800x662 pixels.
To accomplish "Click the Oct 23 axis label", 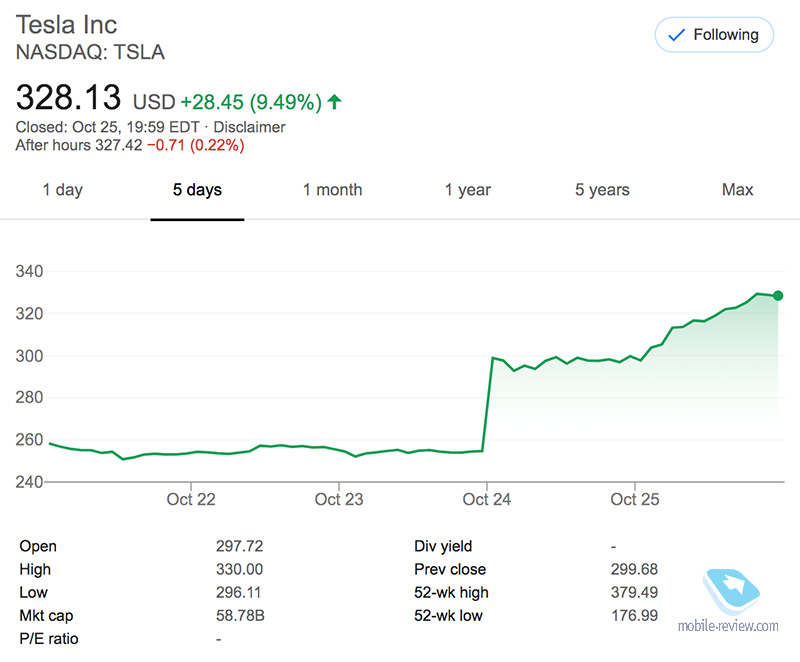I will click(x=339, y=499).
